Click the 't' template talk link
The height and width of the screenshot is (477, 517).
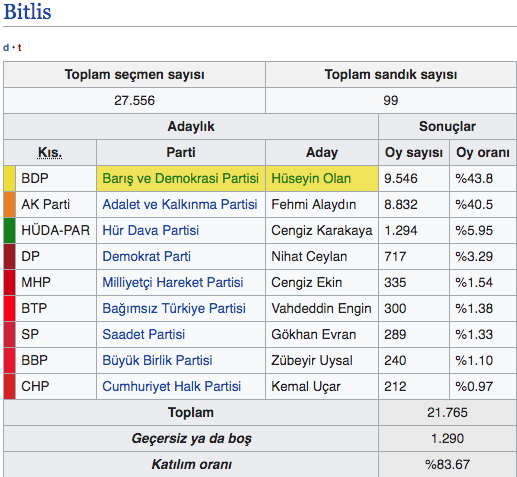[x=19, y=48]
